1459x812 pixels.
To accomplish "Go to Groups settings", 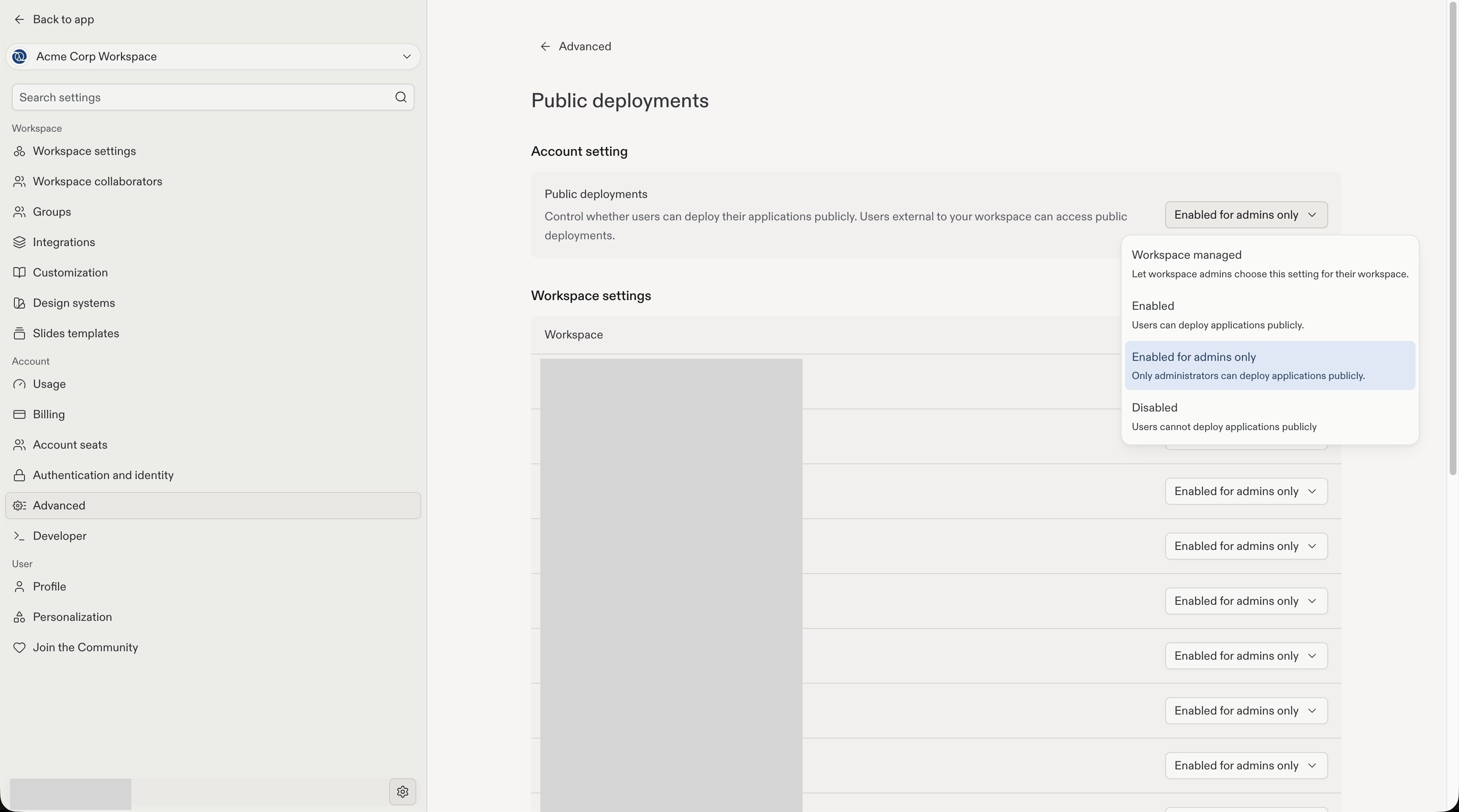I will click(x=213, y=212).
